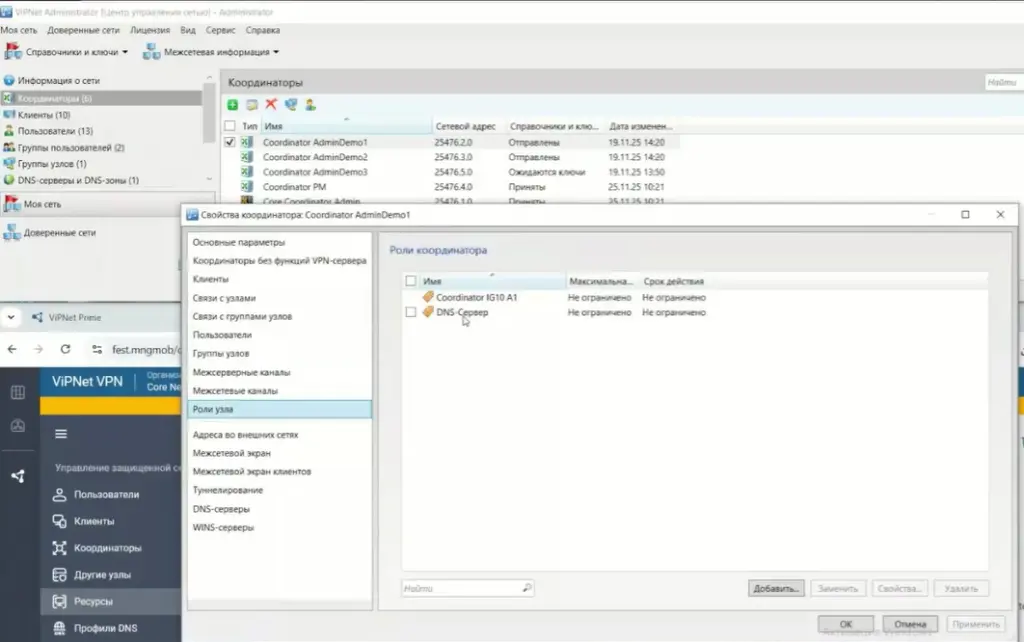Click the red delete coordinator icon

coord(271,104)
